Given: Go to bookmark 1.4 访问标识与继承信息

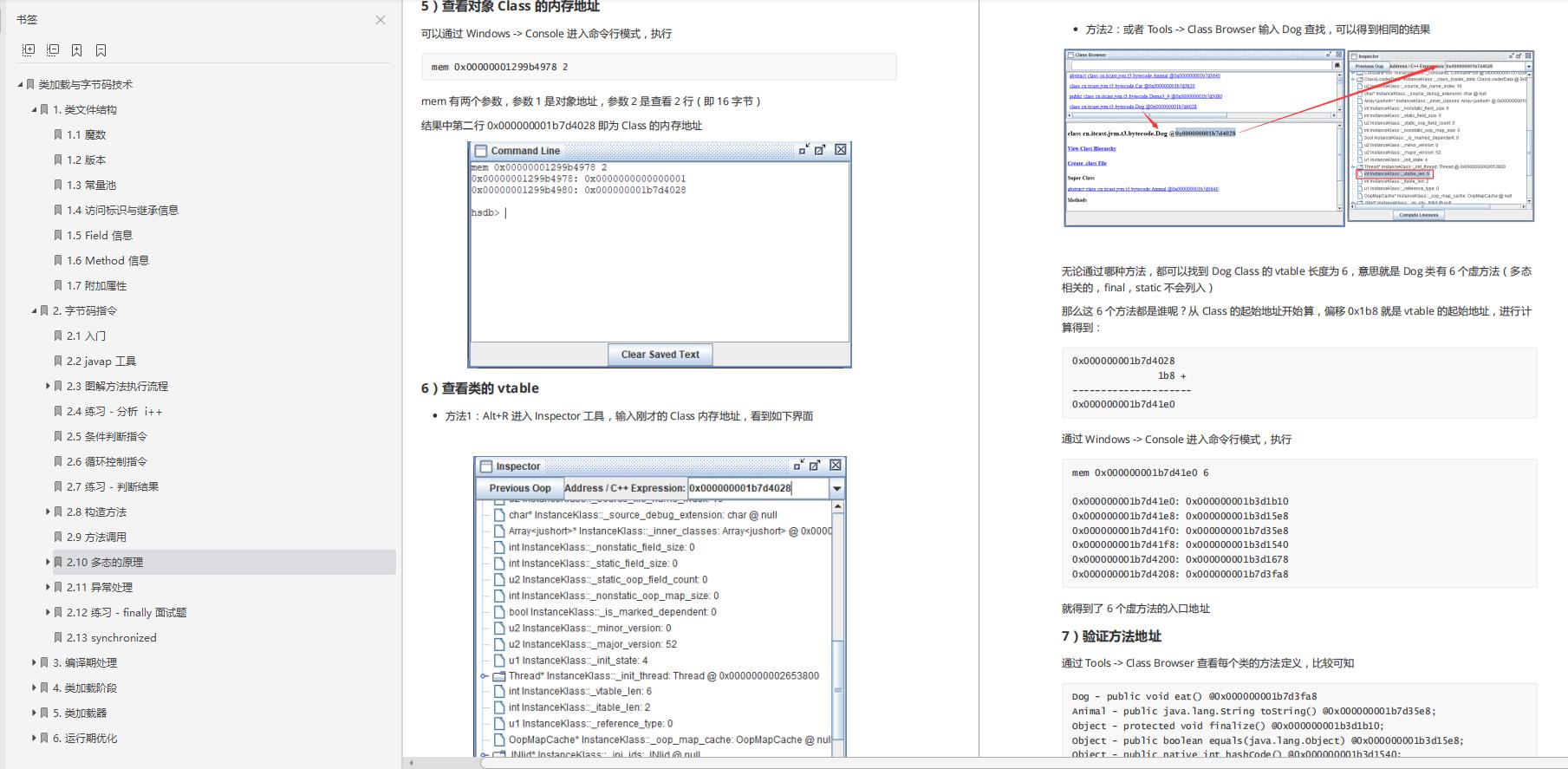Looking at the screenshot, I should [x=122, y=211].
